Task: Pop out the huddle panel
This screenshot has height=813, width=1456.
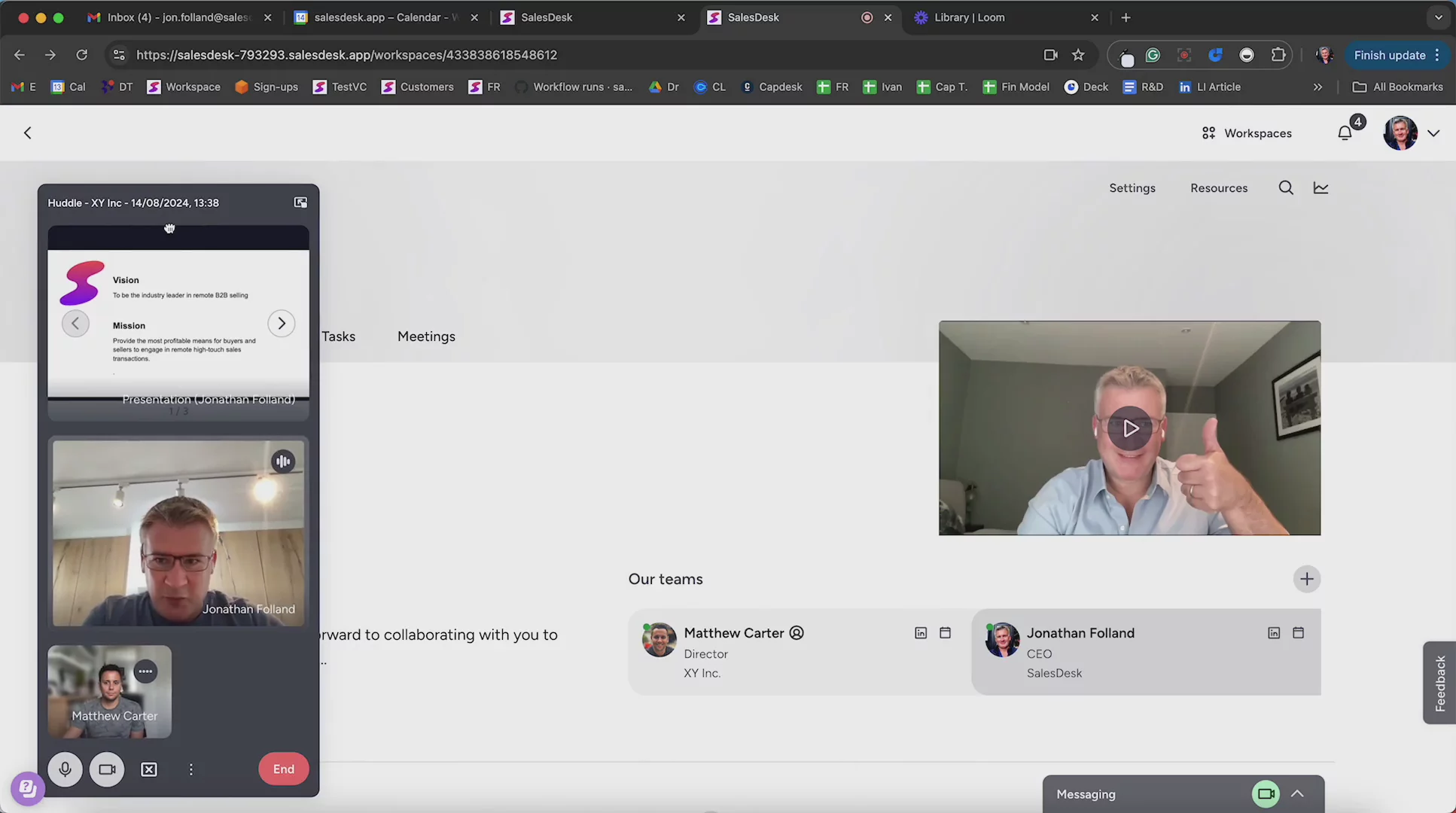Action: pyautogui.click(x=300, y=202)
